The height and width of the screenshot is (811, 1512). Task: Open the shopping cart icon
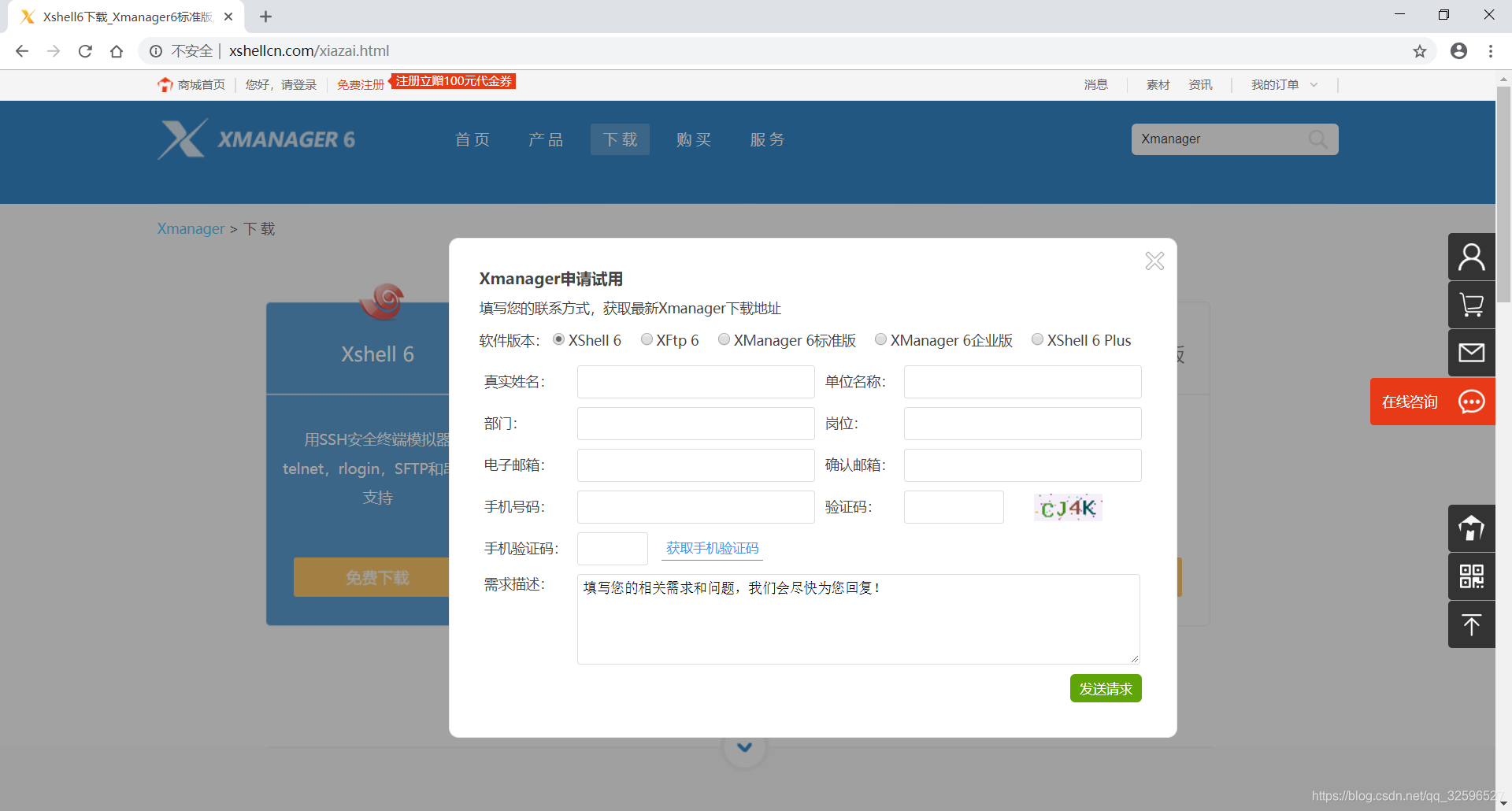(x=1471, y=305)
